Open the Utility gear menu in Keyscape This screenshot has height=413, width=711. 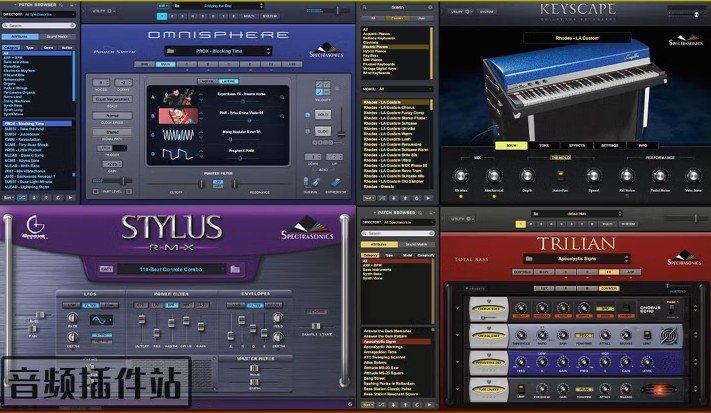462,12
